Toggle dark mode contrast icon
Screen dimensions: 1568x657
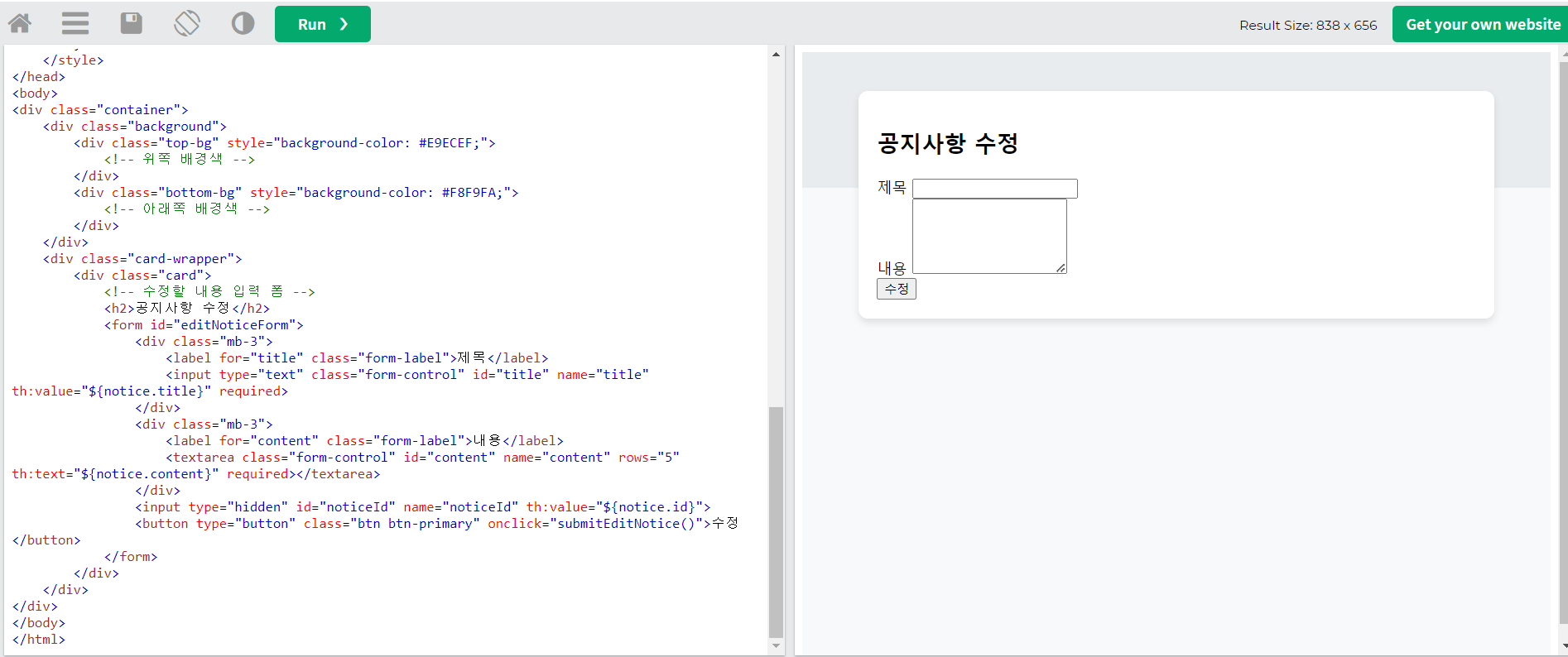pos(243,23)
